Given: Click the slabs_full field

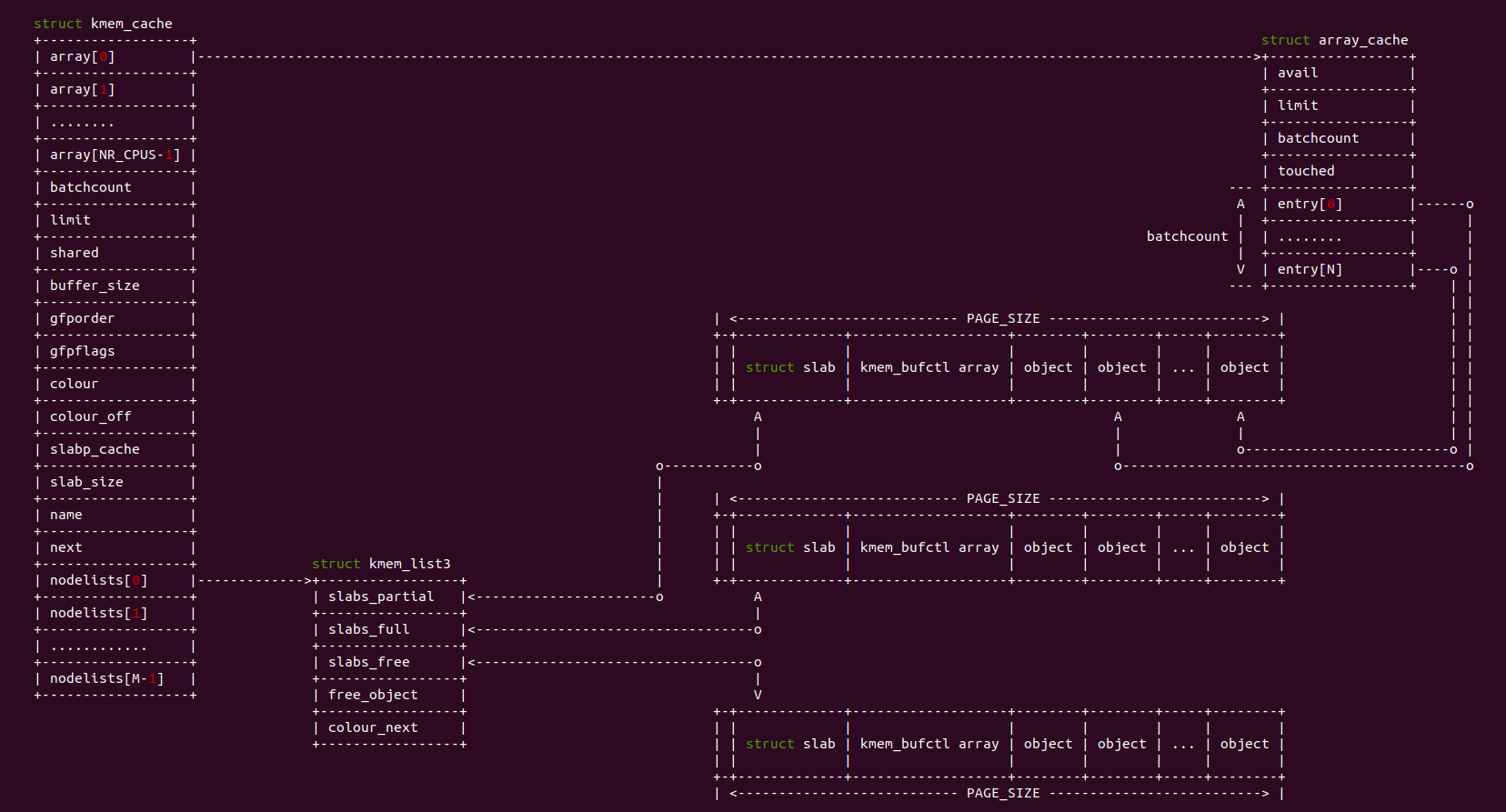Looking at the screenshot, I should [368, 629].
